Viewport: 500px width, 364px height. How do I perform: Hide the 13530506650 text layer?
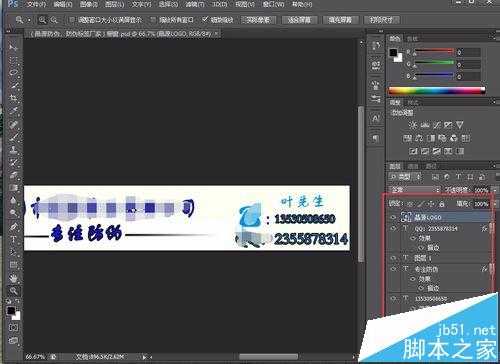point(393,299)
